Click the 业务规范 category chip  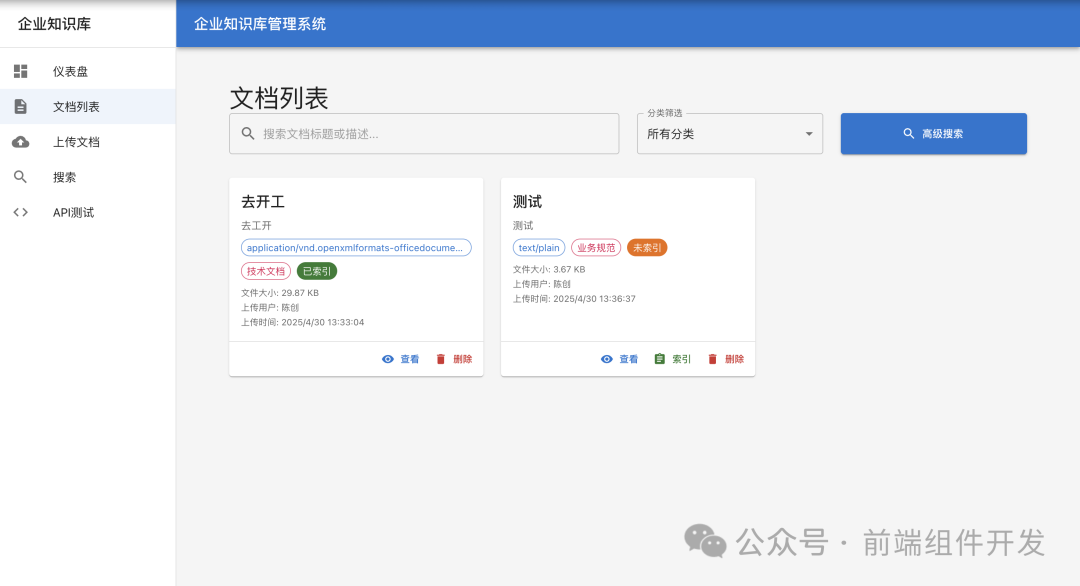pyautogui.click(x=596, y=248)
